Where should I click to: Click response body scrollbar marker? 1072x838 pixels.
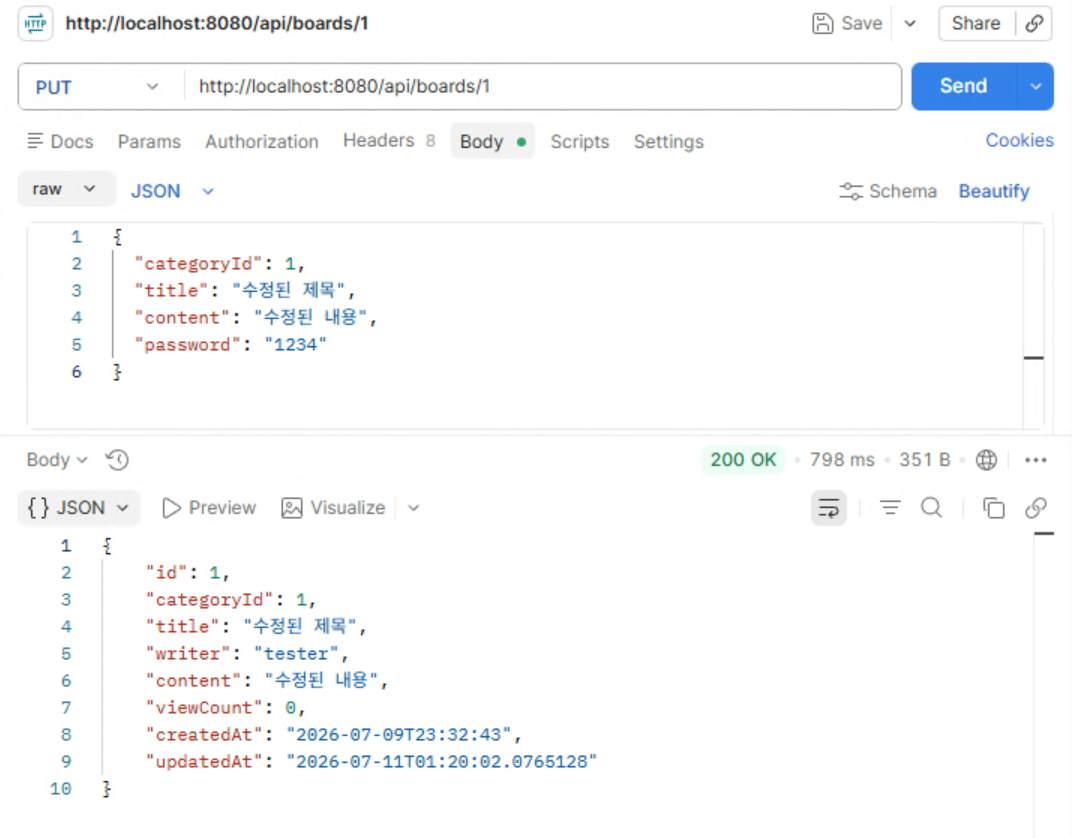tap(1044, 533)
